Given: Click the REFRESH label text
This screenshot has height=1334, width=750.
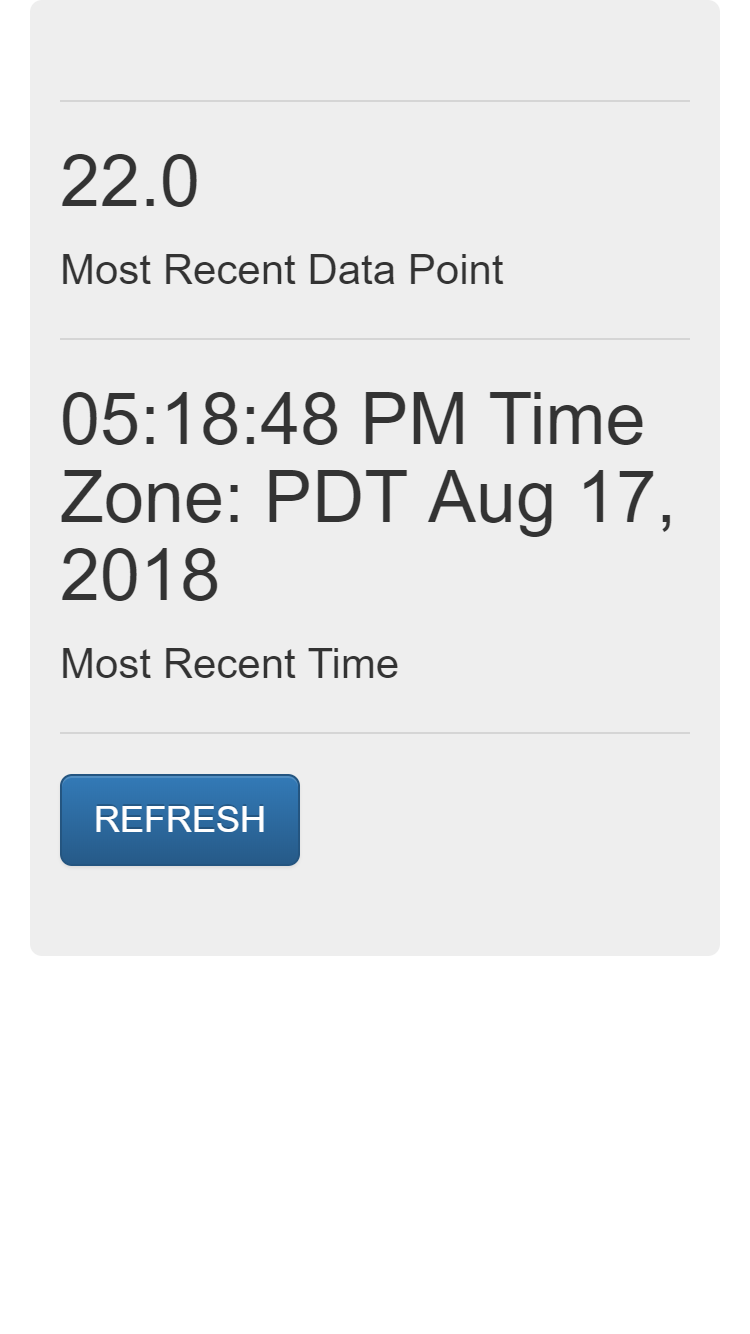Looking at the screenshot, I should pyautogui.click(x=179, y=819).
